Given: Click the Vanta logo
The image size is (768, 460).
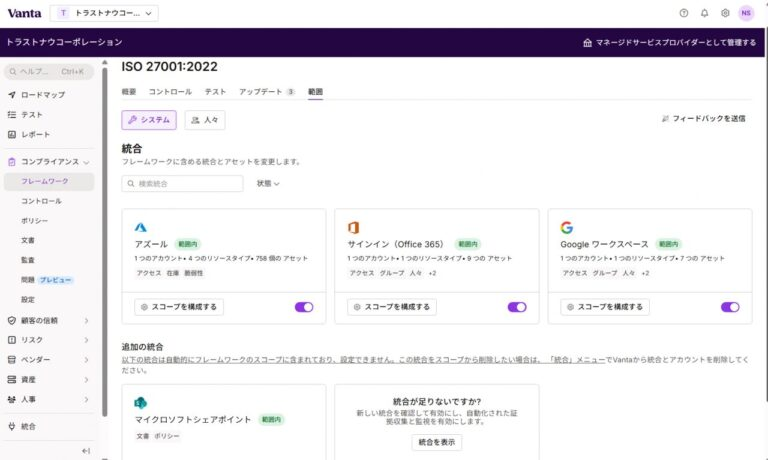Looking at the screenshot, I should pyautogui.click(x=24, y=13).
